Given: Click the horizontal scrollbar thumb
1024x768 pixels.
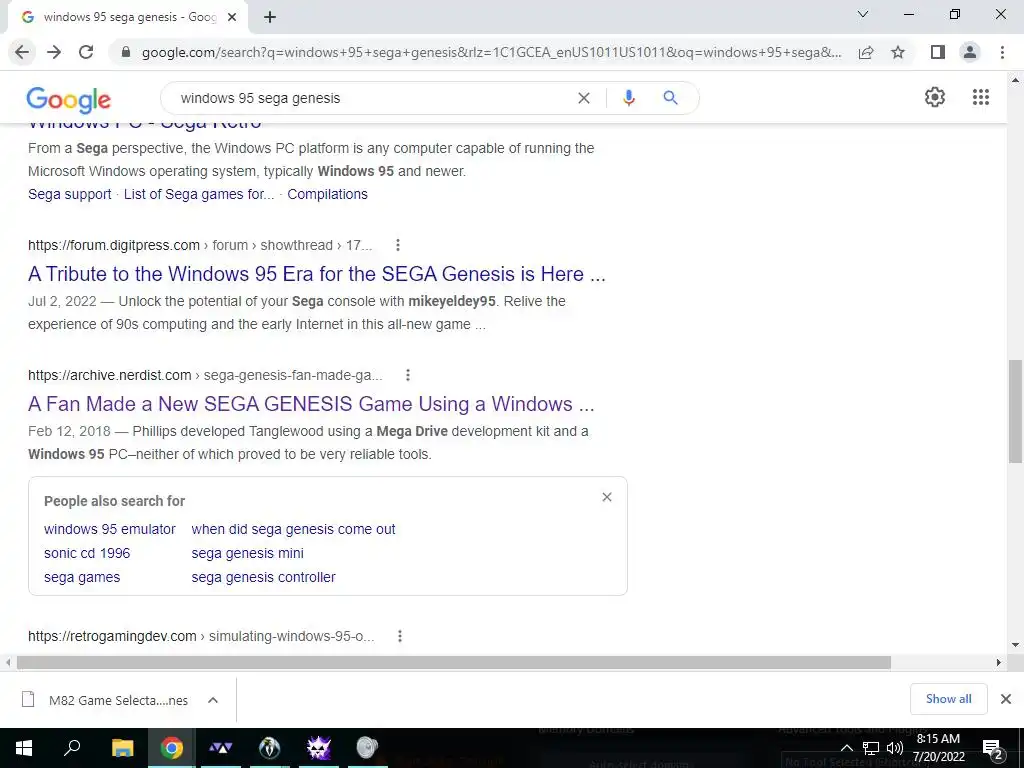Looking at the screenshot, I should [454, 662].
